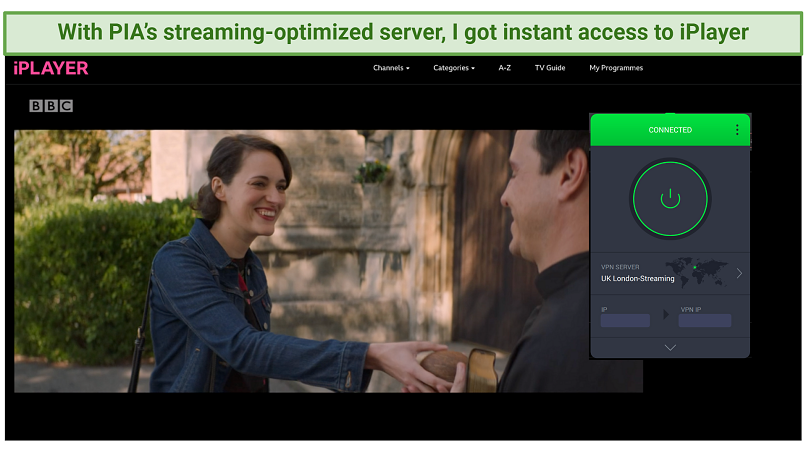Open the PIA three-dot options menu
Viewport: 806px width, 453px height.
[x=737, y=130]
